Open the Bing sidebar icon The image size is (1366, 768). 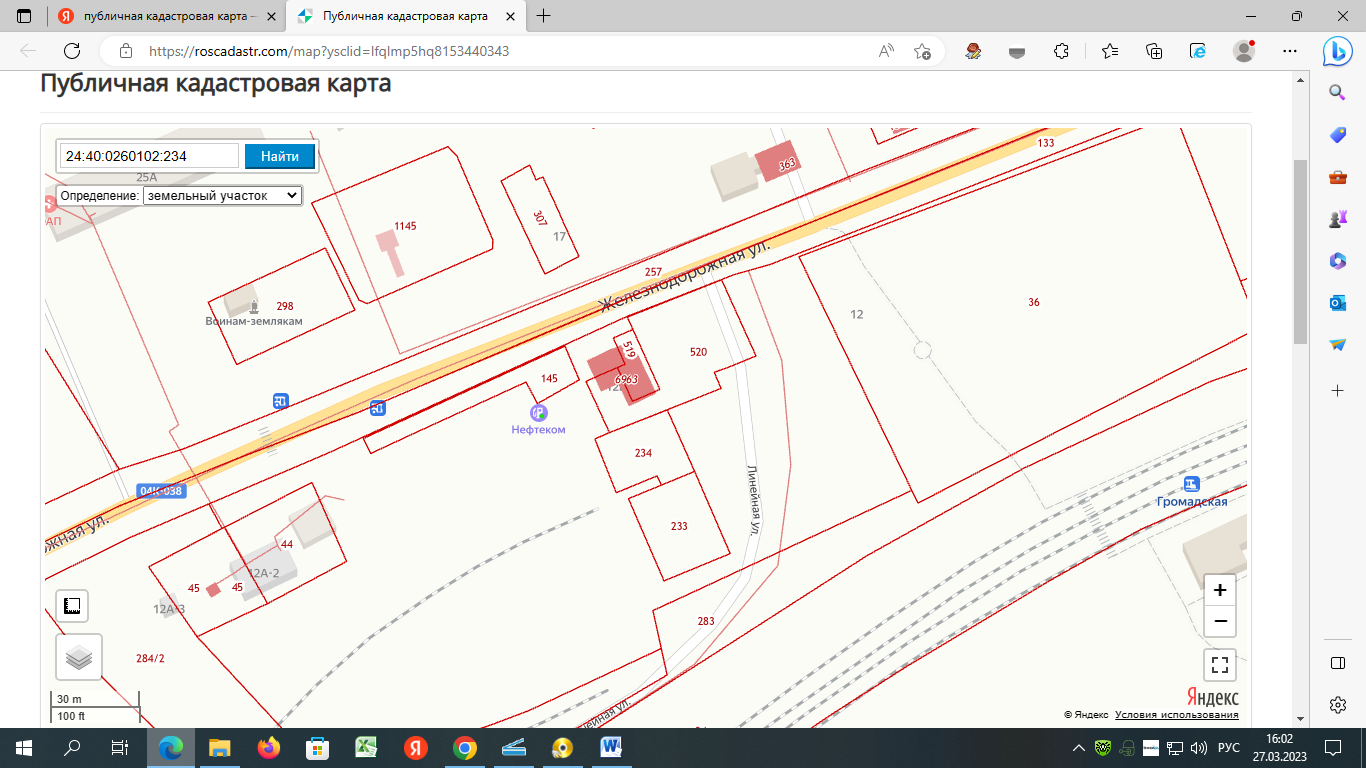coord(1338,51)
